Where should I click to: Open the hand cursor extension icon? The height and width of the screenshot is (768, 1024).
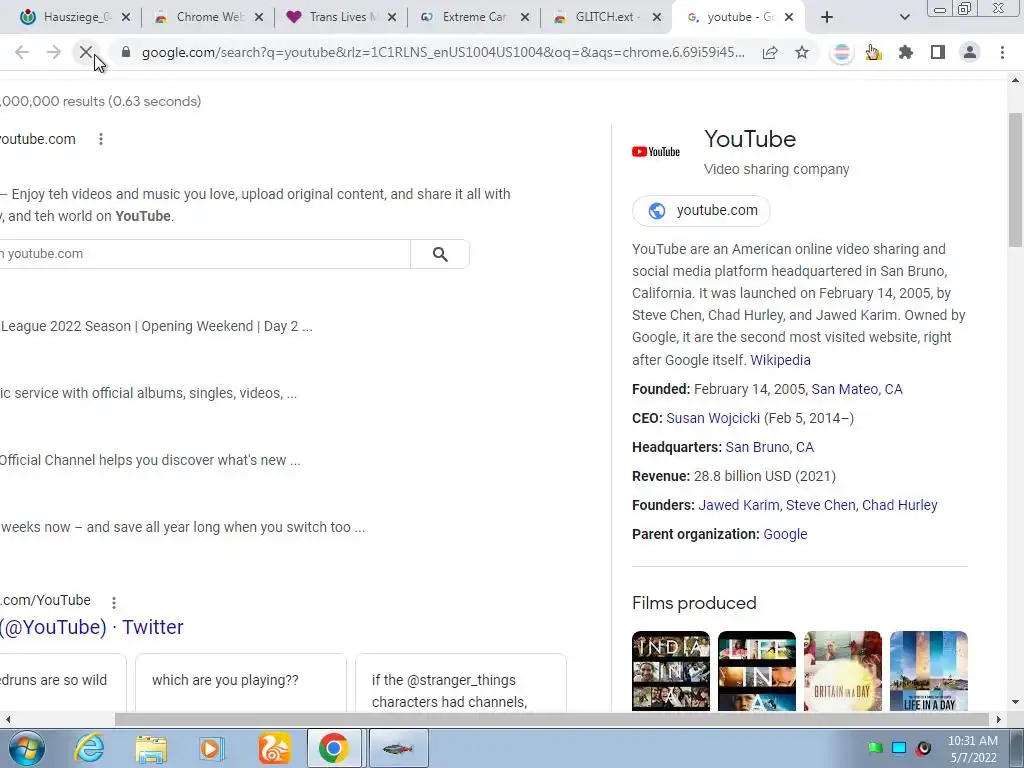[x=873, y=52]
